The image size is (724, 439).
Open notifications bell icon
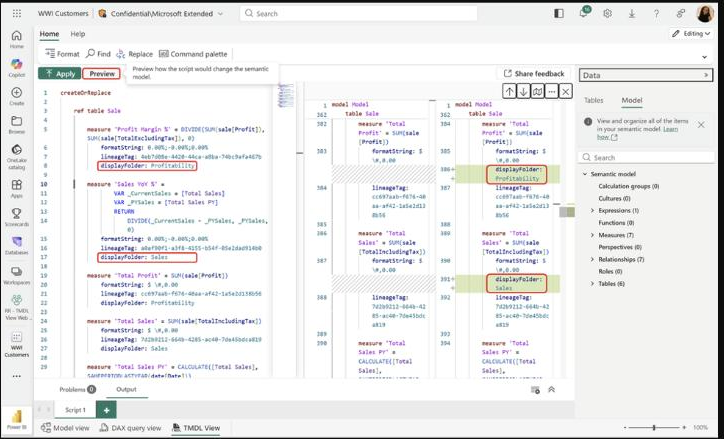pos(584,13)
